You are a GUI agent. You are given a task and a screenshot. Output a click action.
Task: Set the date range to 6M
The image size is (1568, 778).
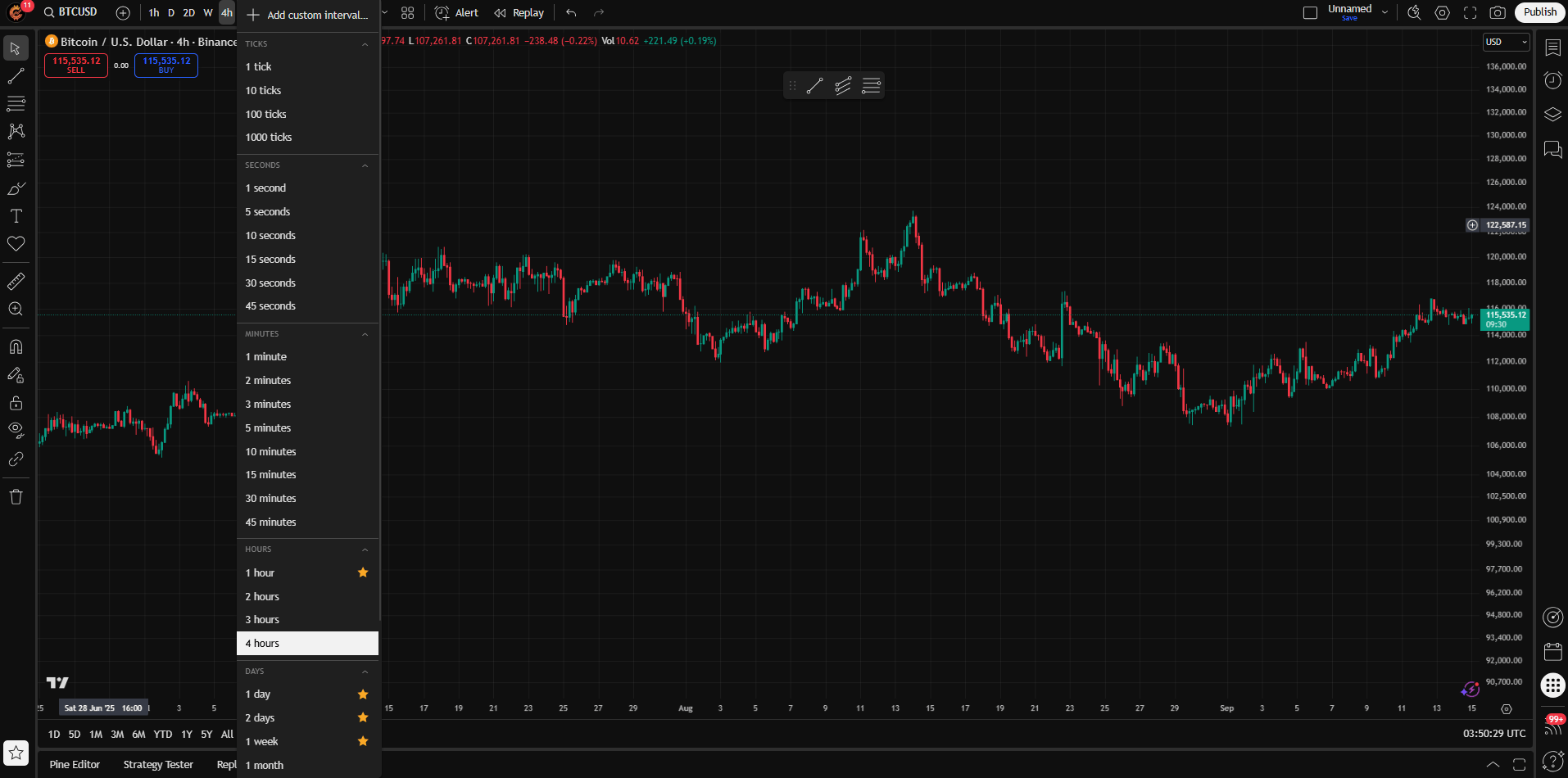[138, 735]
